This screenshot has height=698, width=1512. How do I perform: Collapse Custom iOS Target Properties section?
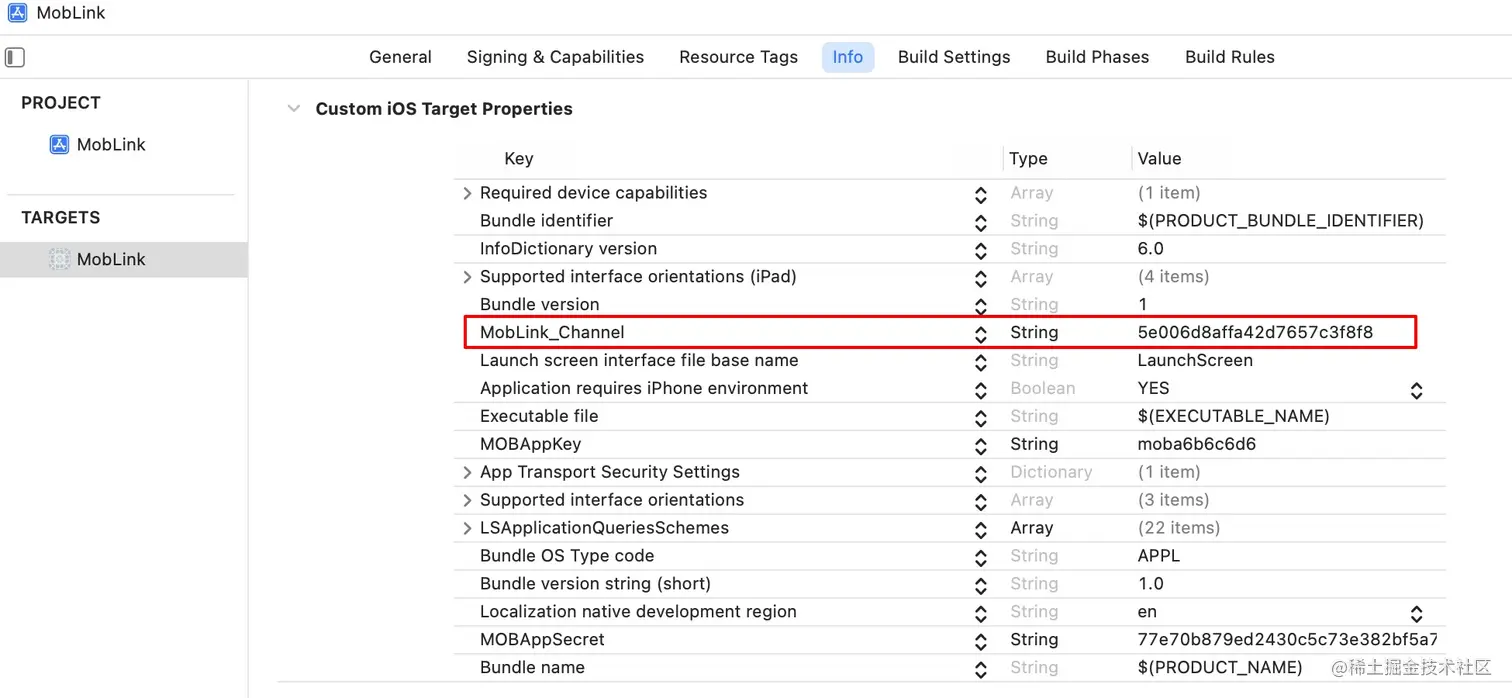pos(294,109)
